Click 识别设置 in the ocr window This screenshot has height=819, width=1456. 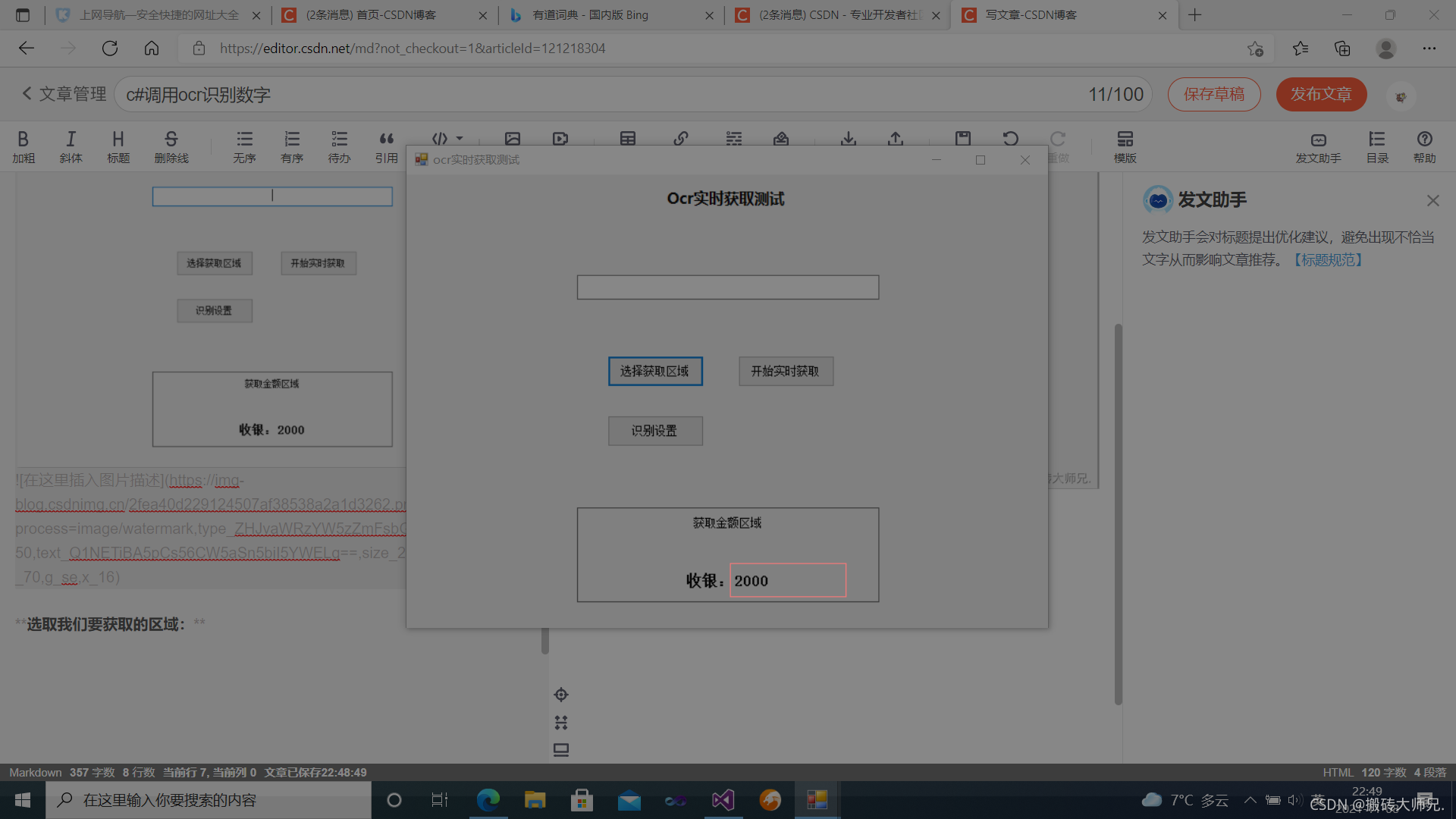pos(655,431)
